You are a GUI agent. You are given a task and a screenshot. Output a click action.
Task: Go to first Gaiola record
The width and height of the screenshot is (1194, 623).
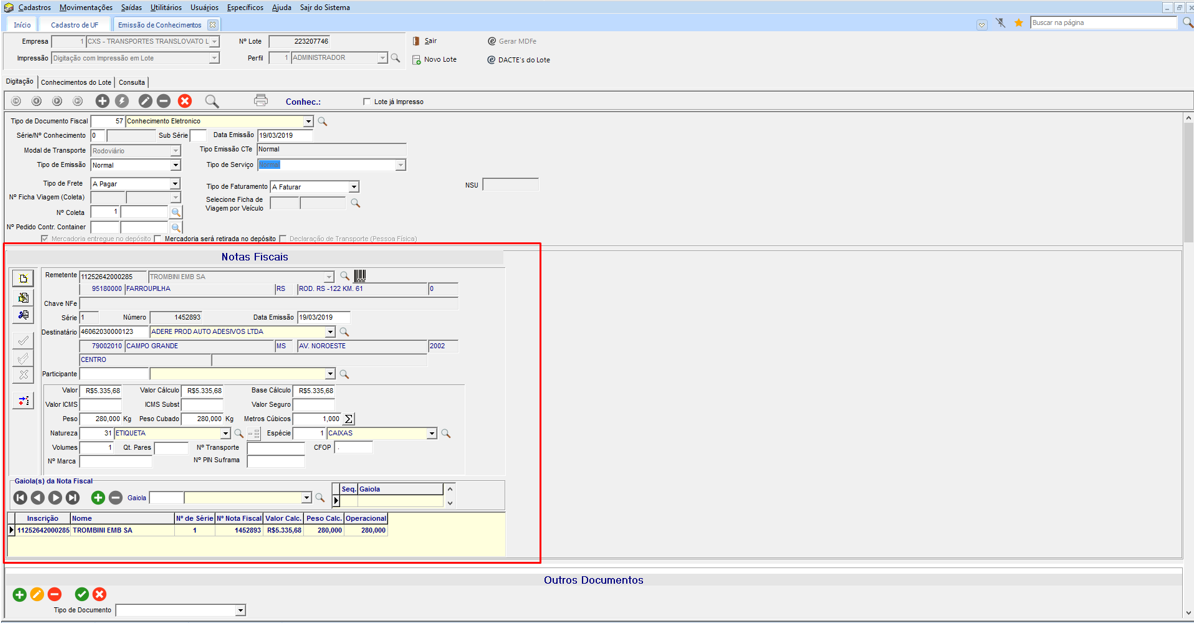tap(21, 497)
